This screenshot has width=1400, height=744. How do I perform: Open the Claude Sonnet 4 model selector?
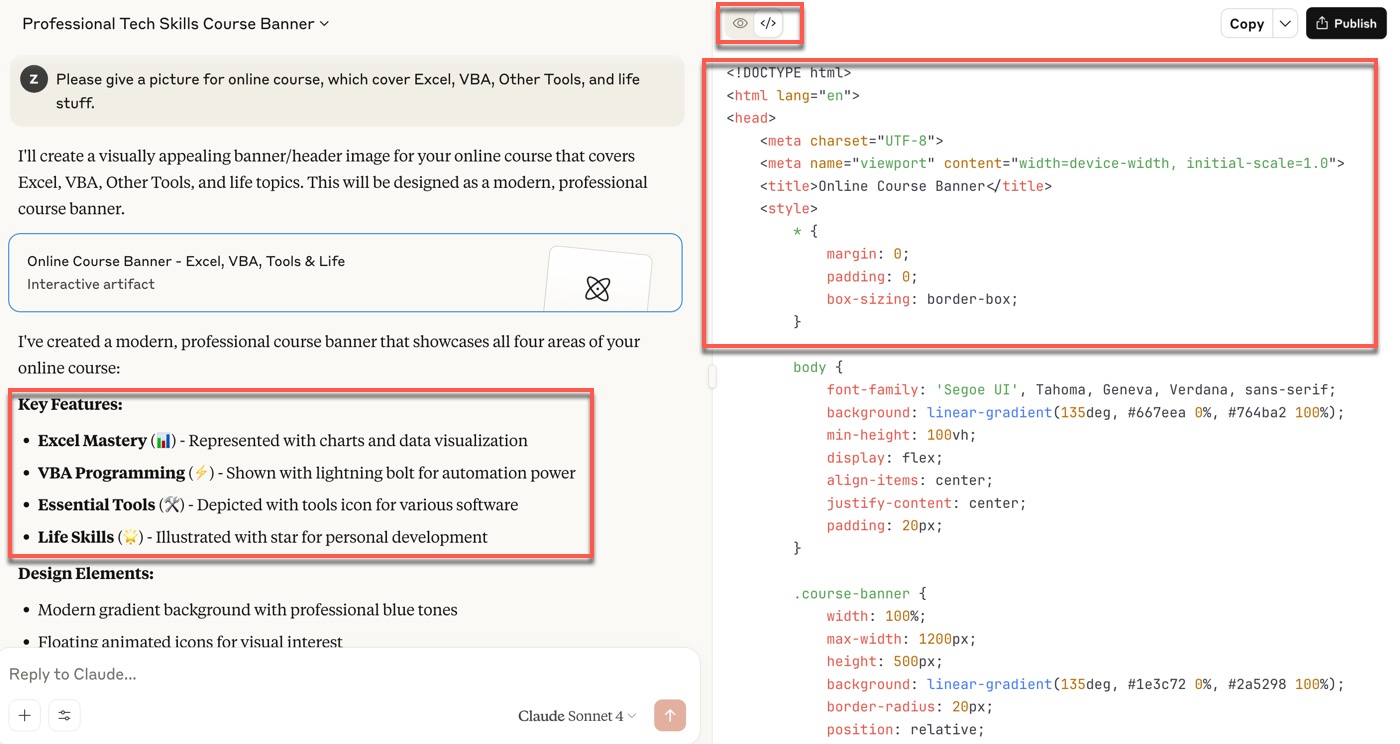coord(577,716)
